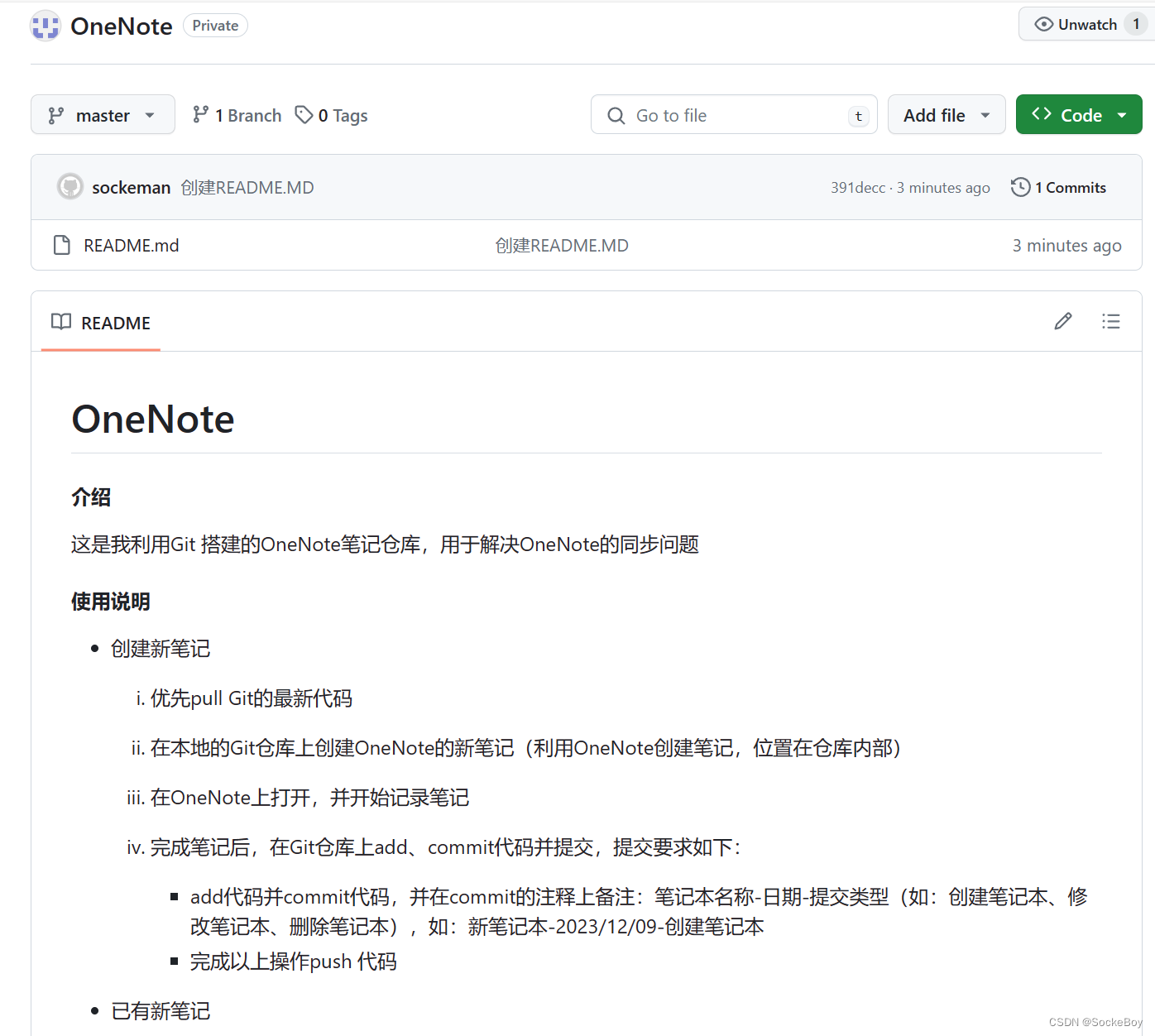Click the OneNote repository avatar icon
1155x1036 pixels.
46,26
